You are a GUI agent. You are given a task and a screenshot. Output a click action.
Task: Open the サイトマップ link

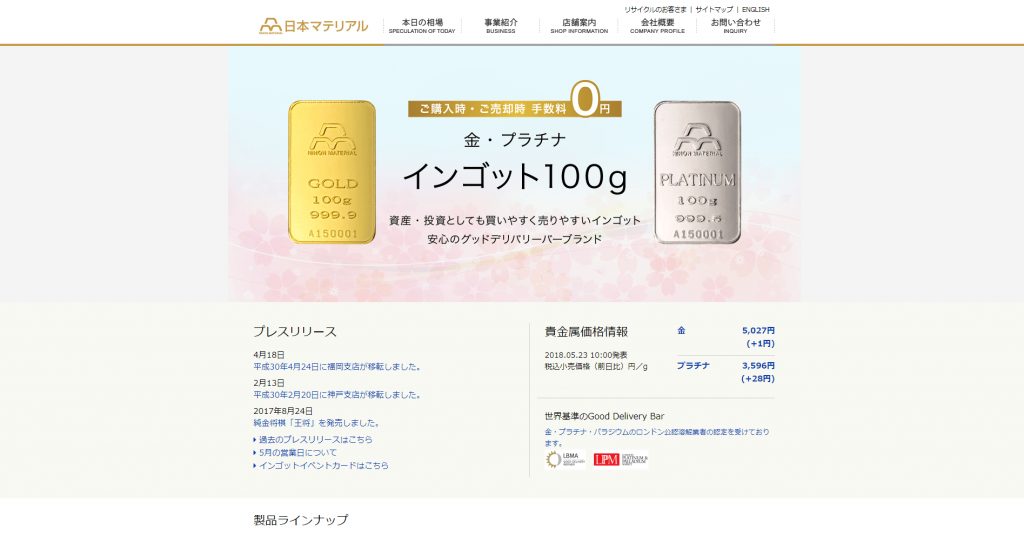[714, 10]
